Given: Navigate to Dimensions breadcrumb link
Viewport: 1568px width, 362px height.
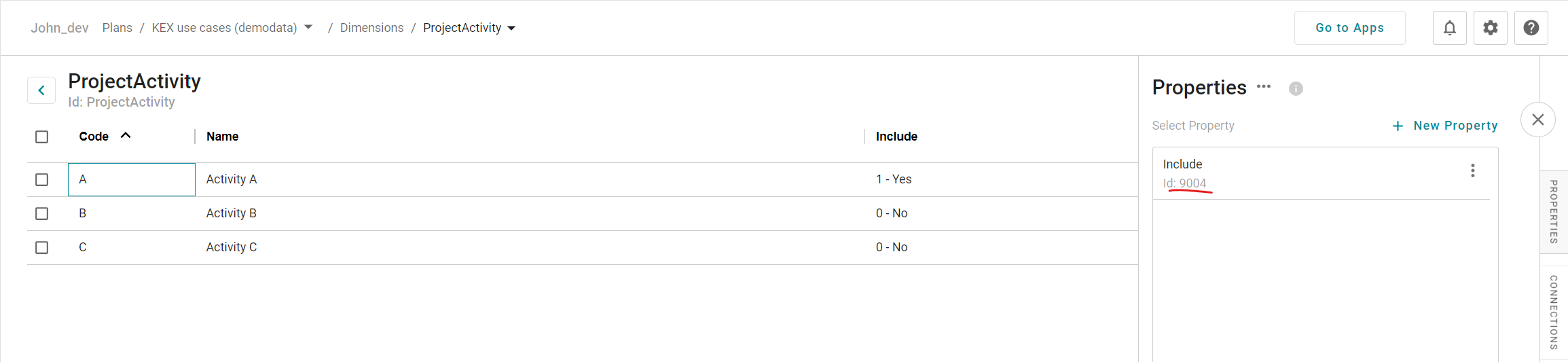Looking at the screenshot, I should [371, 28].
